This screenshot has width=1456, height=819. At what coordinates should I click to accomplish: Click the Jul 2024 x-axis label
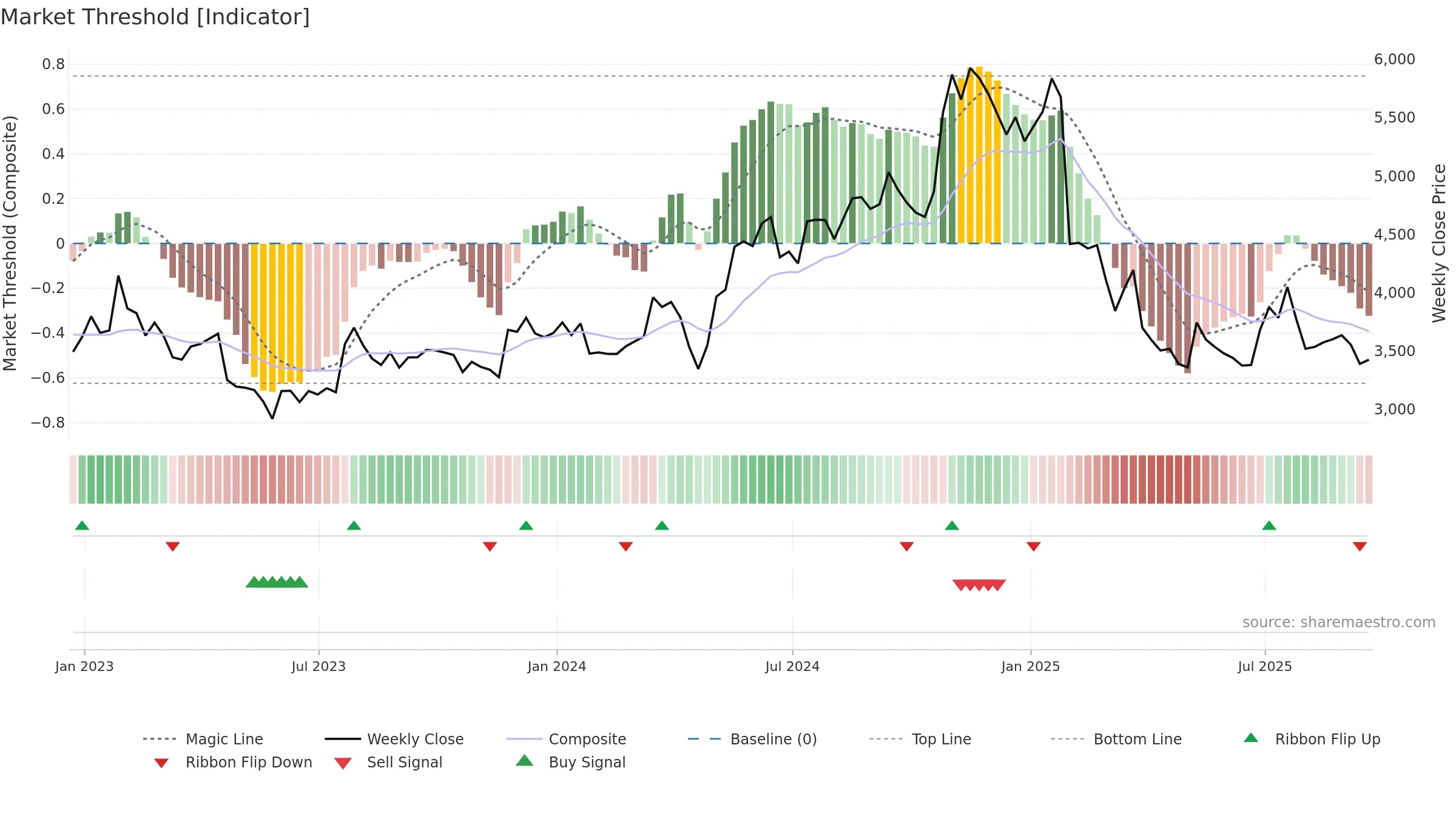click(792, 666)
